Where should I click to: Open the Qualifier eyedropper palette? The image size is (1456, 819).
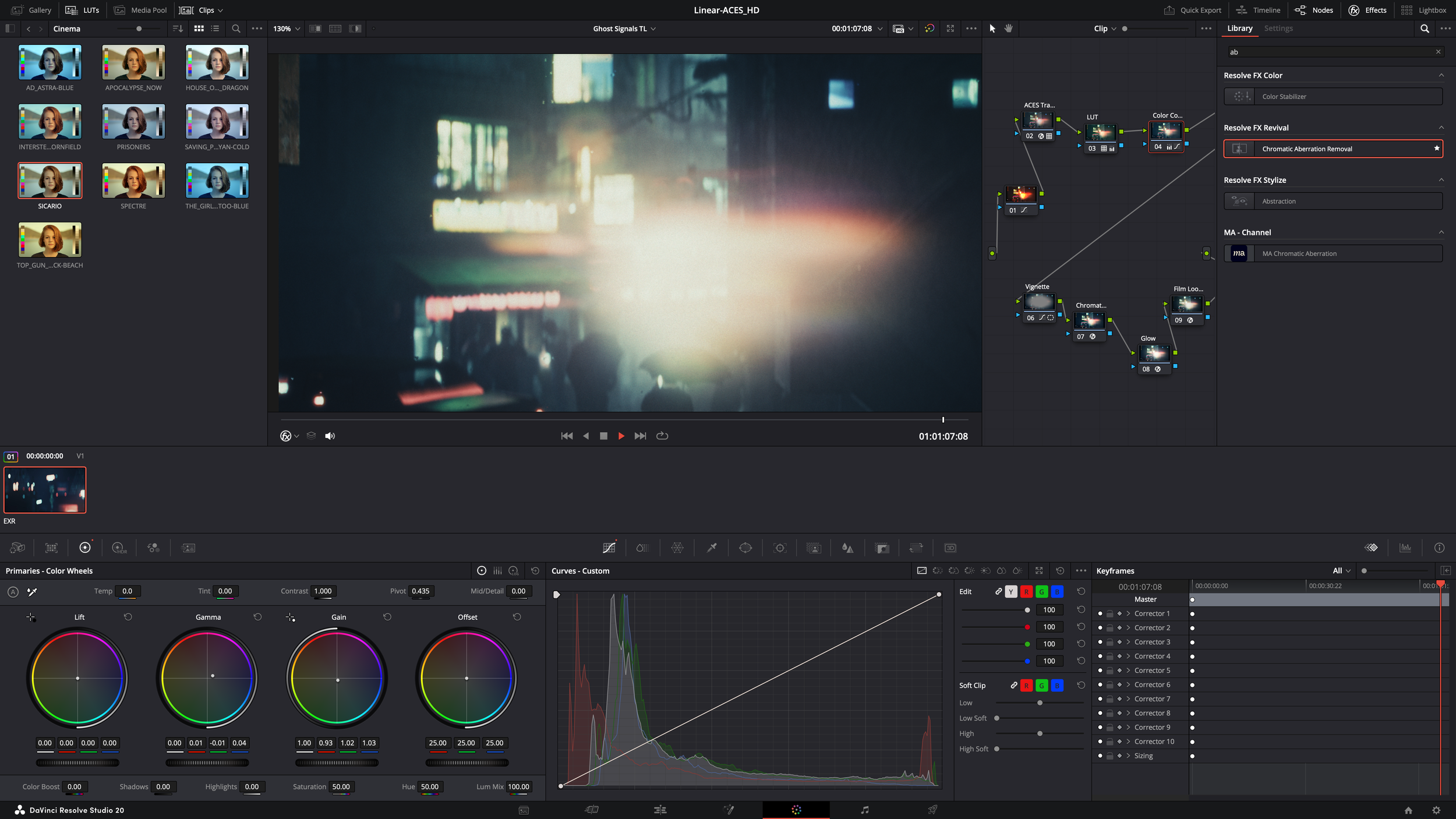[x=712, y=548]
